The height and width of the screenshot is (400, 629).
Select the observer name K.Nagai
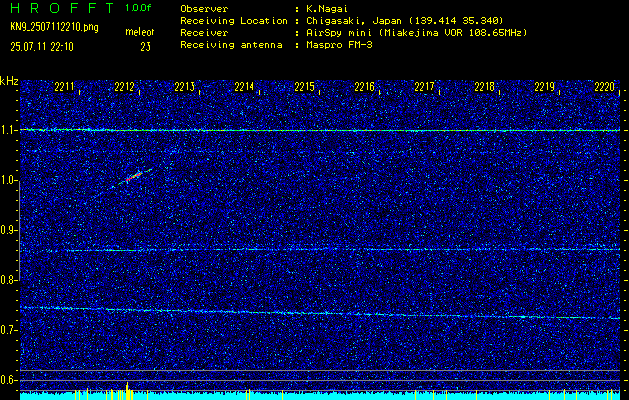tap(326, 9)
